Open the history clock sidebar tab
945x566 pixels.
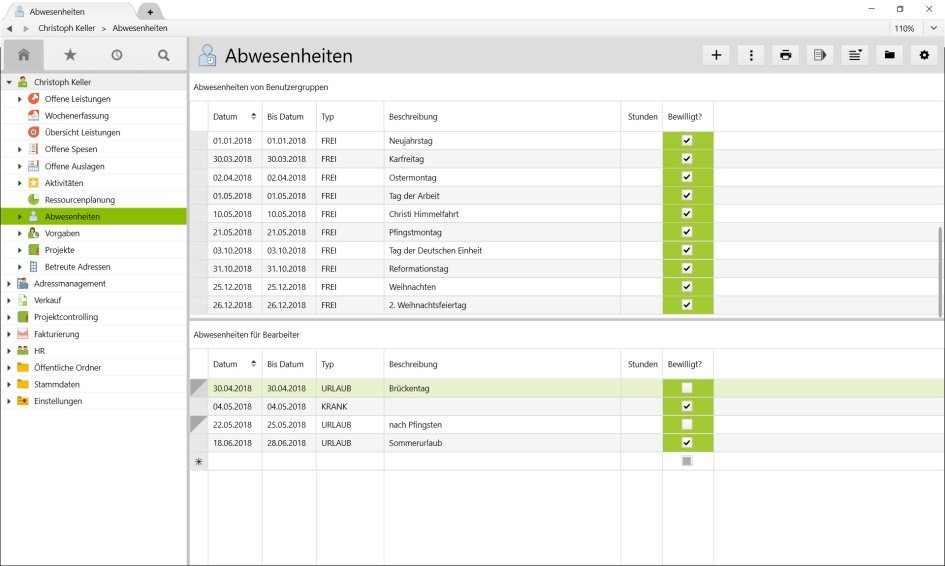coord(117,55)
